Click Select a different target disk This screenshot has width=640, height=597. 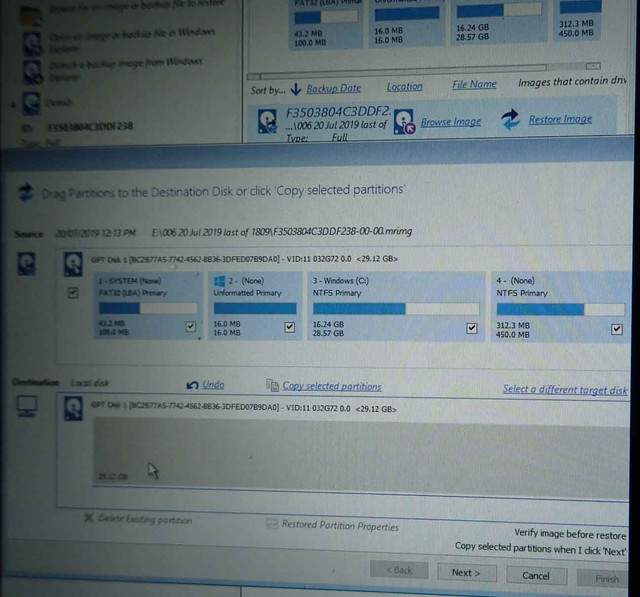point(565,389)
